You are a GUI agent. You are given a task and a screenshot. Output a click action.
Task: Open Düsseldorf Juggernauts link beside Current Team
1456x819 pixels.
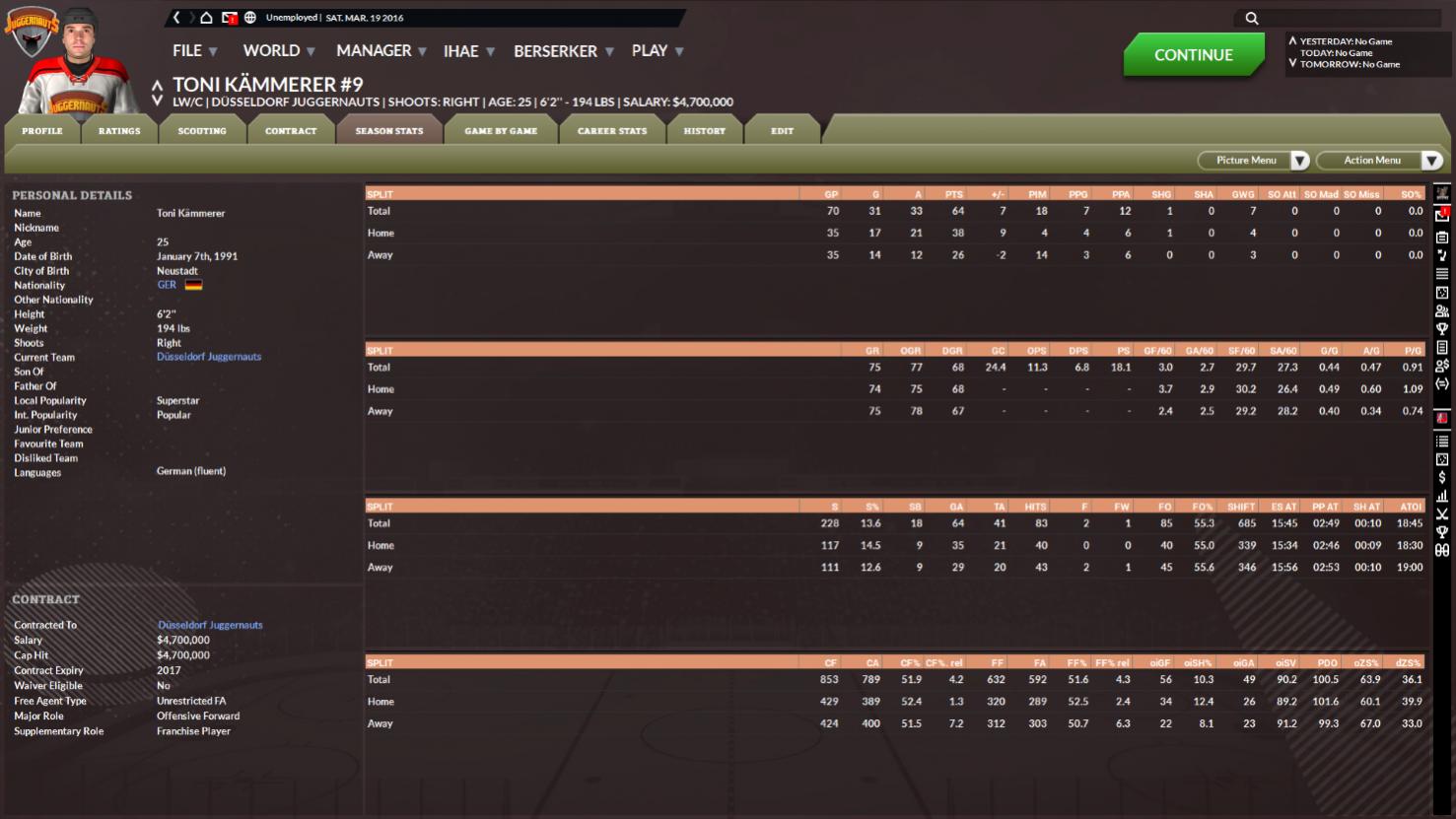pos(209,357)
